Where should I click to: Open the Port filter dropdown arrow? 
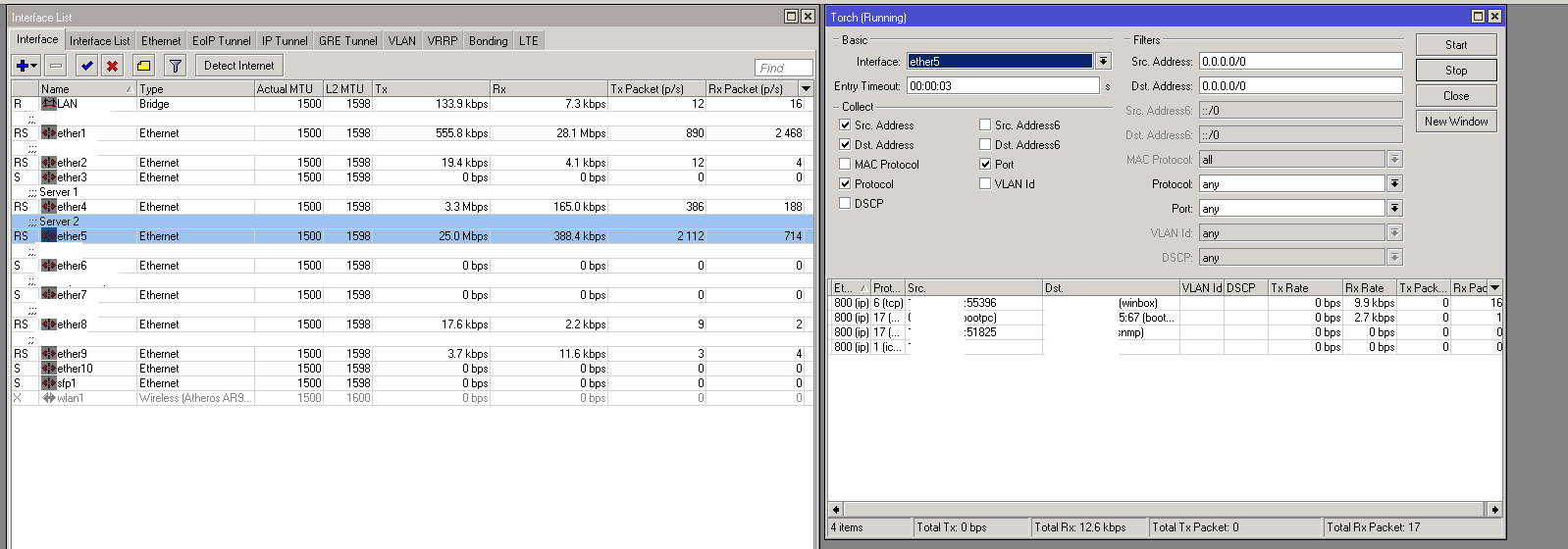pos(1394,209)
